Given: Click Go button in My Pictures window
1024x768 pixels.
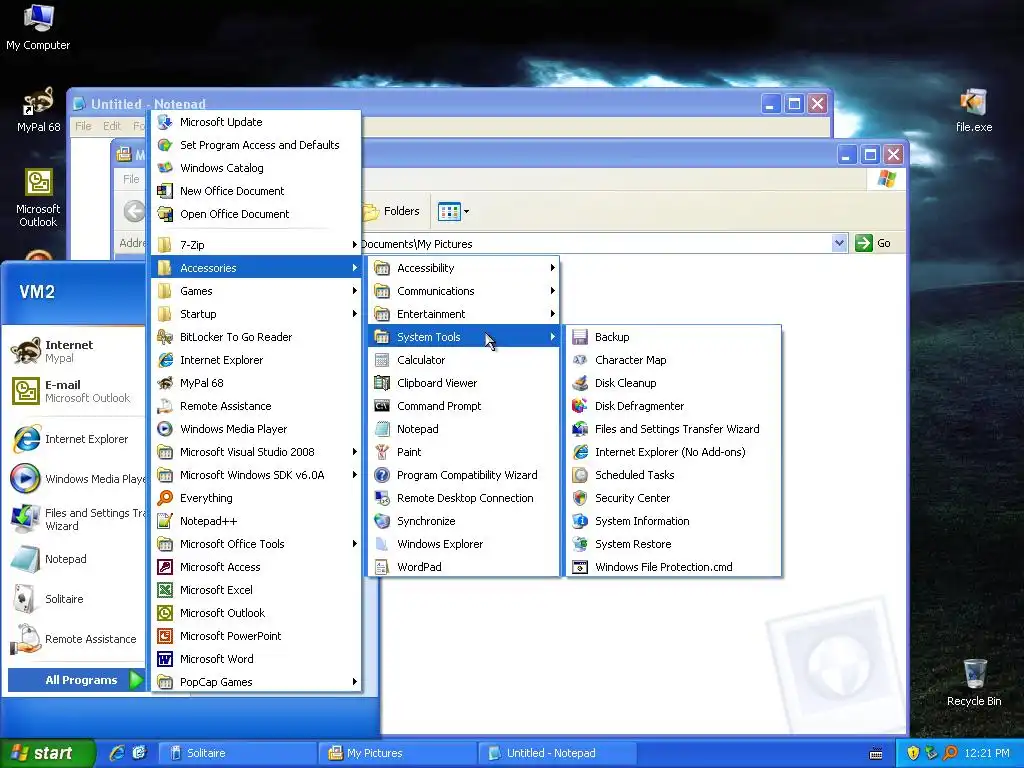Looking at the screenshot, I should tap(872, 243).
